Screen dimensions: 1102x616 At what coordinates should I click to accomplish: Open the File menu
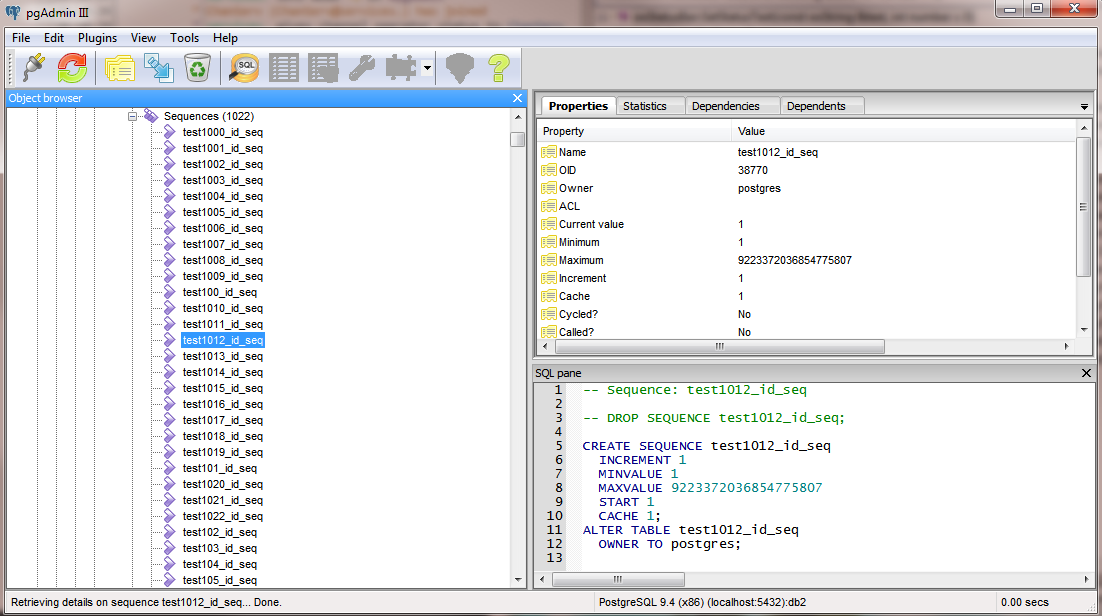pos(21,38)
